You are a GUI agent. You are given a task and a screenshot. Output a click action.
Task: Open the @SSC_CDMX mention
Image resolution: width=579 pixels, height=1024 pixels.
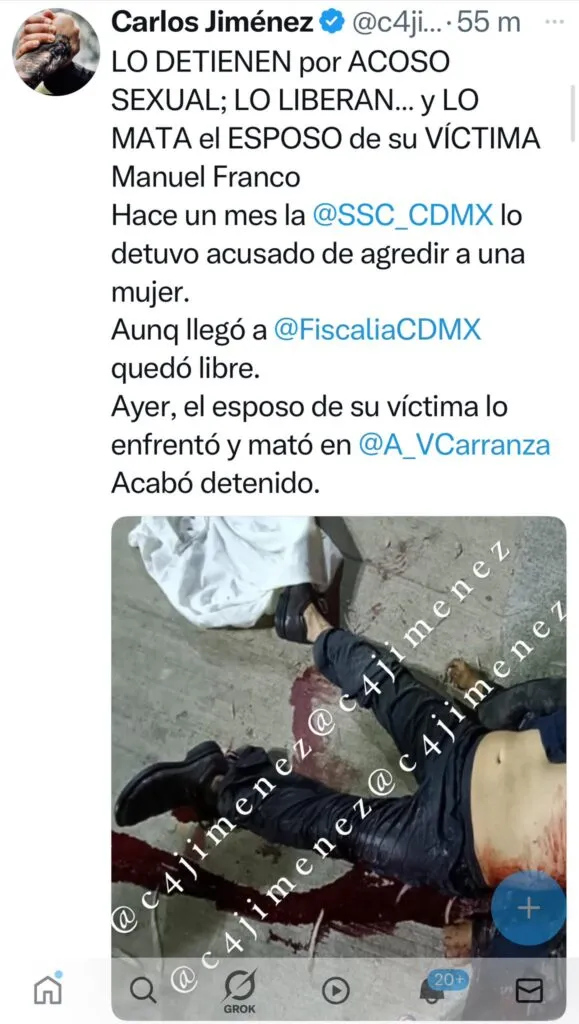click(403, 216)
